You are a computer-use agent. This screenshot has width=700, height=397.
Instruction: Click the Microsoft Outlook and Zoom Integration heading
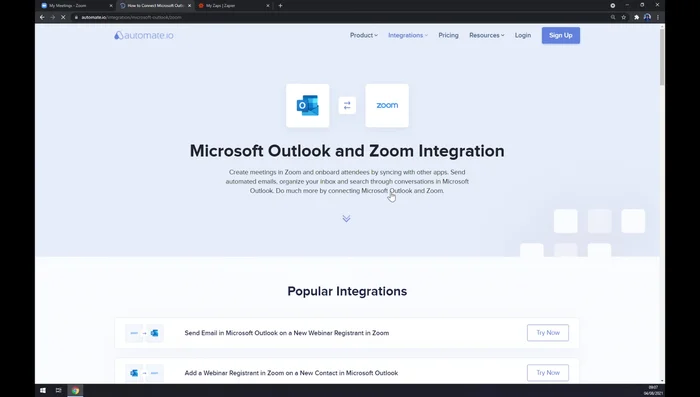click(x=347, y=151)
